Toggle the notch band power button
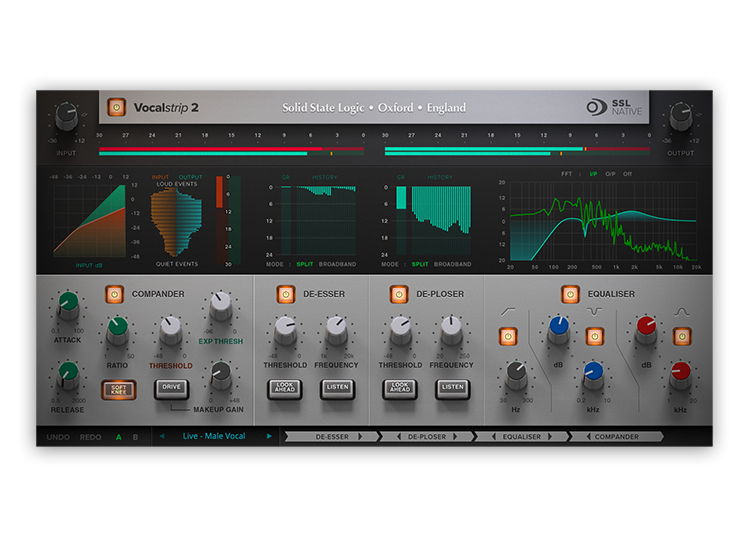Screen dimensions: 750x538 click(595, 336)
